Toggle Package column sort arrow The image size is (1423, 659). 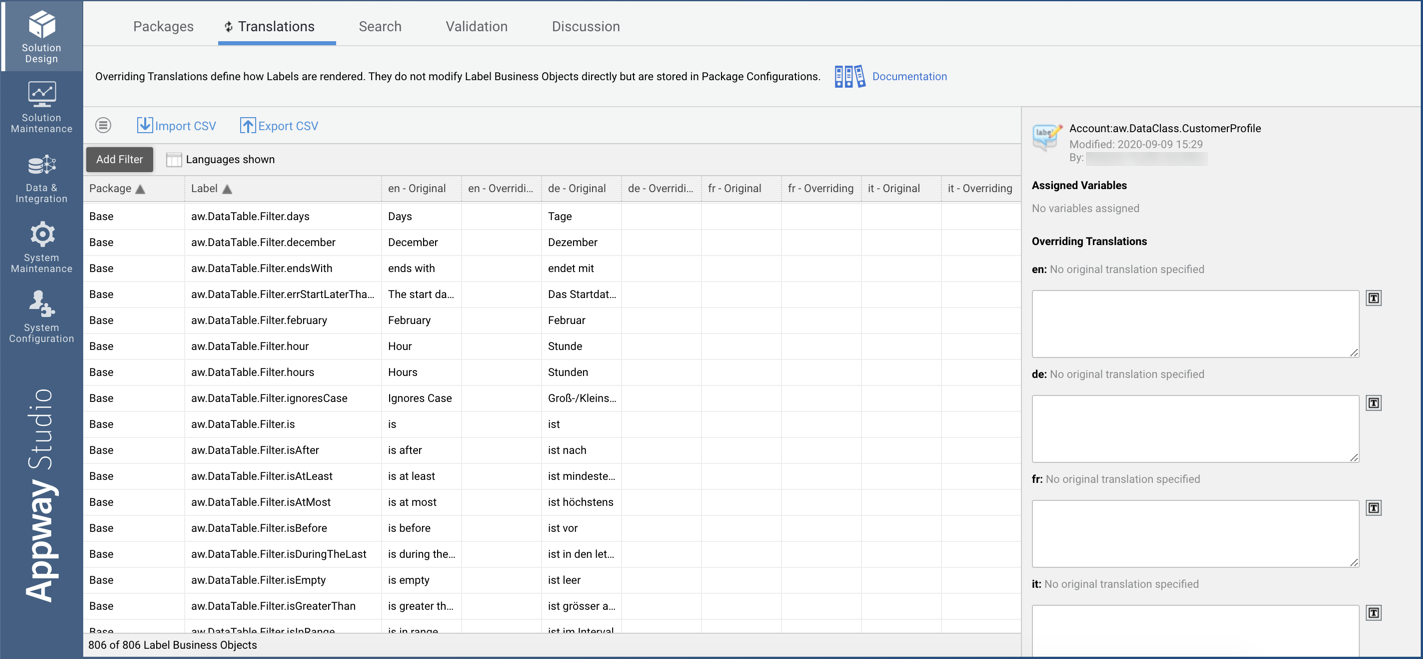[140, 189]
